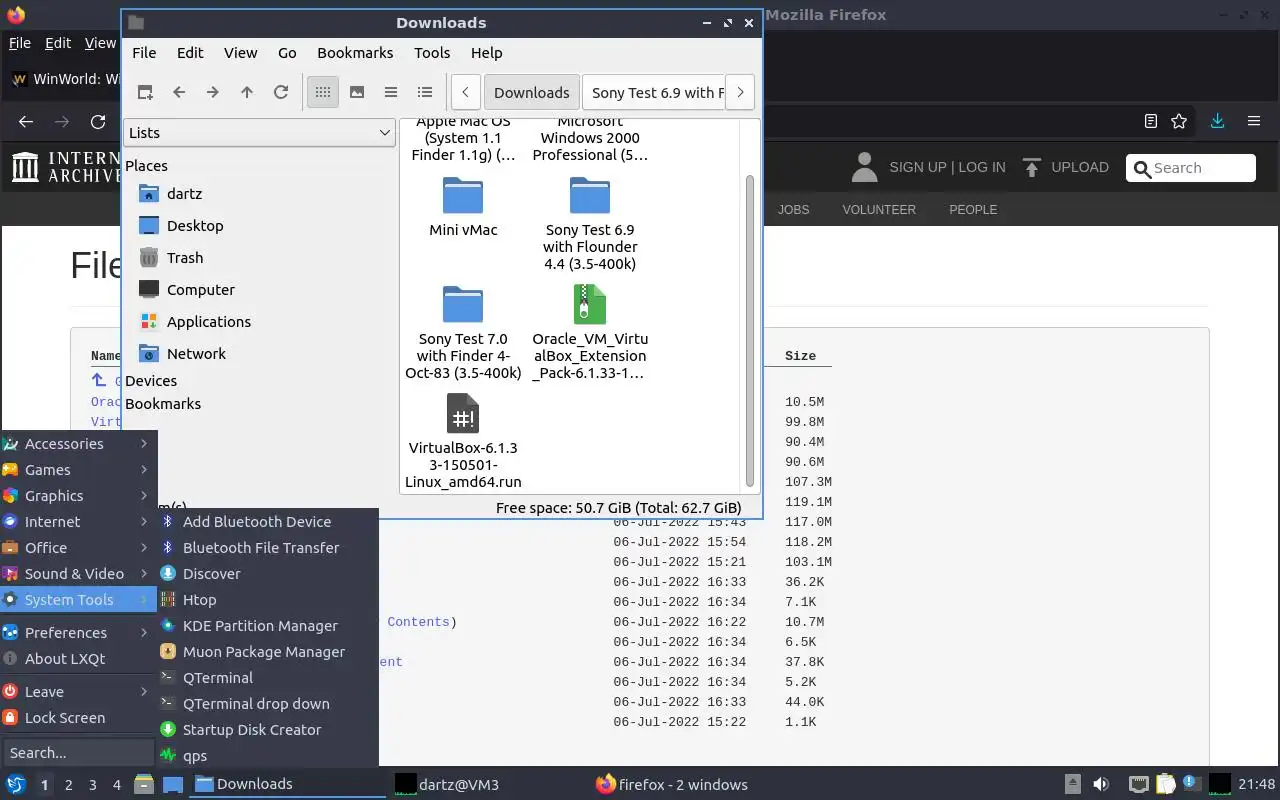1280x800 pixels.
Task: Open a new tab in file manager toolbar
Action: point(145,92)
